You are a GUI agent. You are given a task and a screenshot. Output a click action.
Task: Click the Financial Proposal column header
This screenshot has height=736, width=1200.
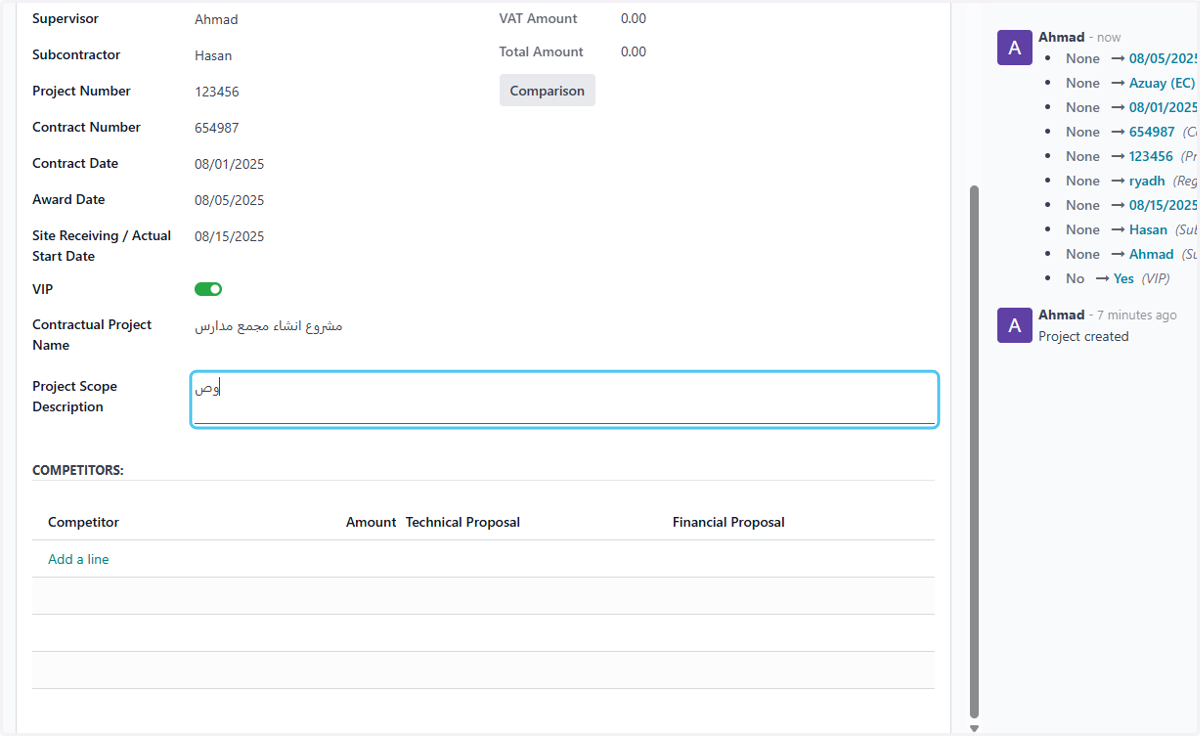pos(729,522)
